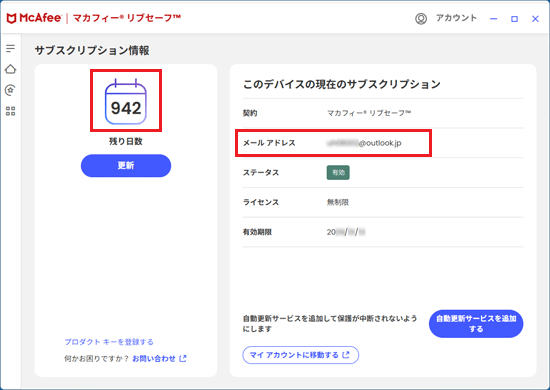The height and width of the screenshot is (390, 550).
Task: Open the お問い合わせ link
Action: tap(154, 358)
